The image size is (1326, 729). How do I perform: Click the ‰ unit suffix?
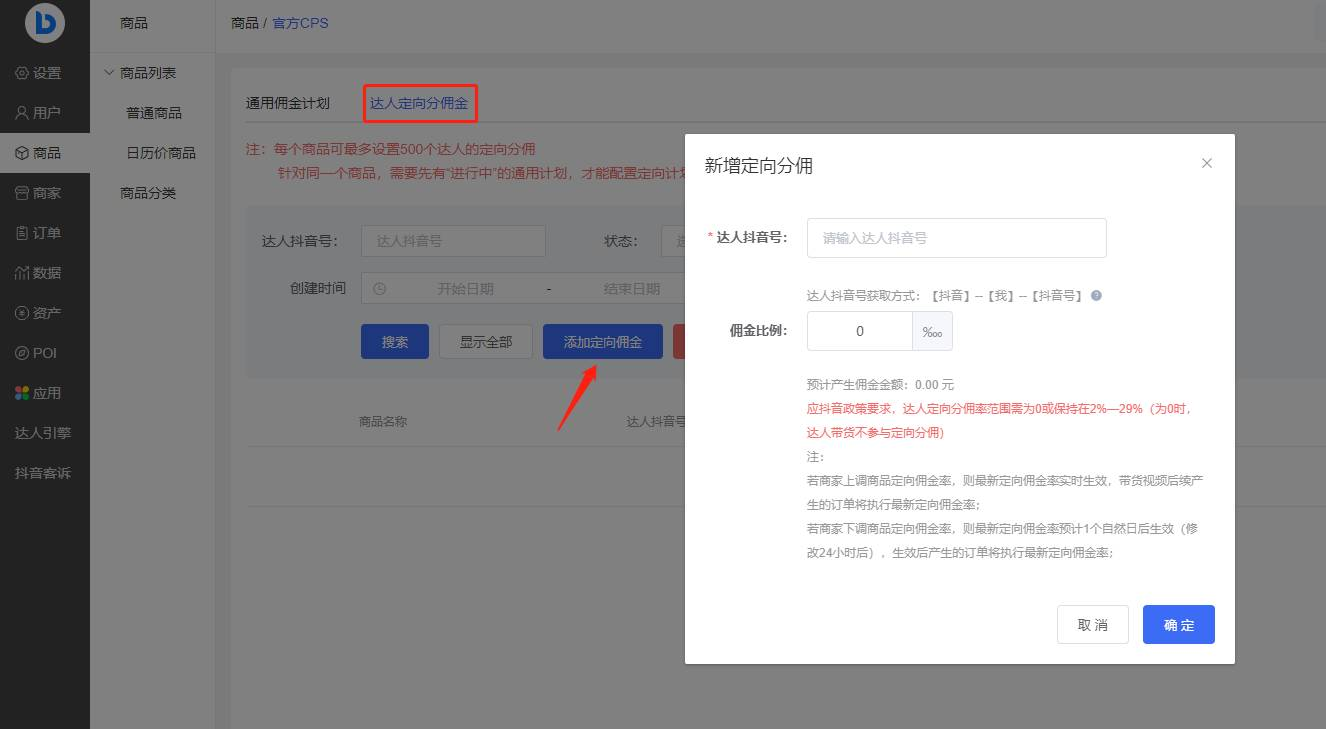point(932,331)
